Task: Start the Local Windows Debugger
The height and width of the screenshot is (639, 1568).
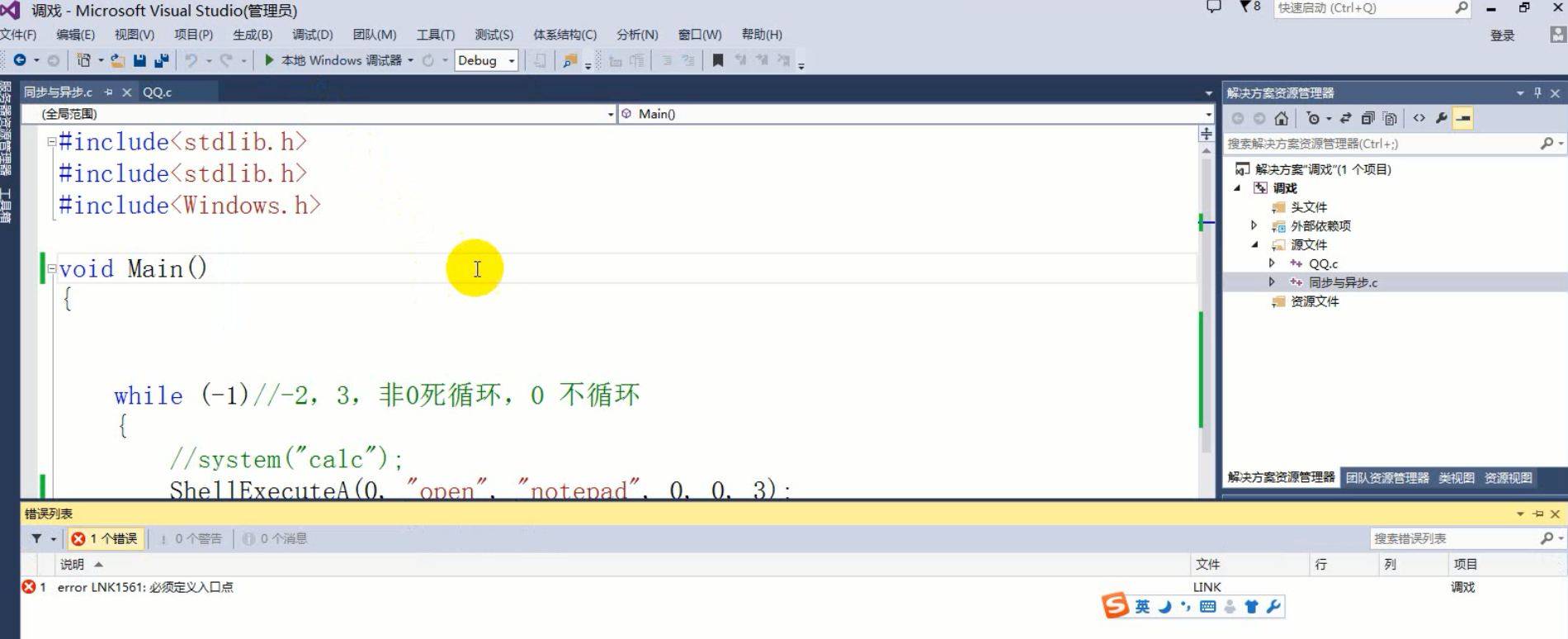Action: pos(333,60)
